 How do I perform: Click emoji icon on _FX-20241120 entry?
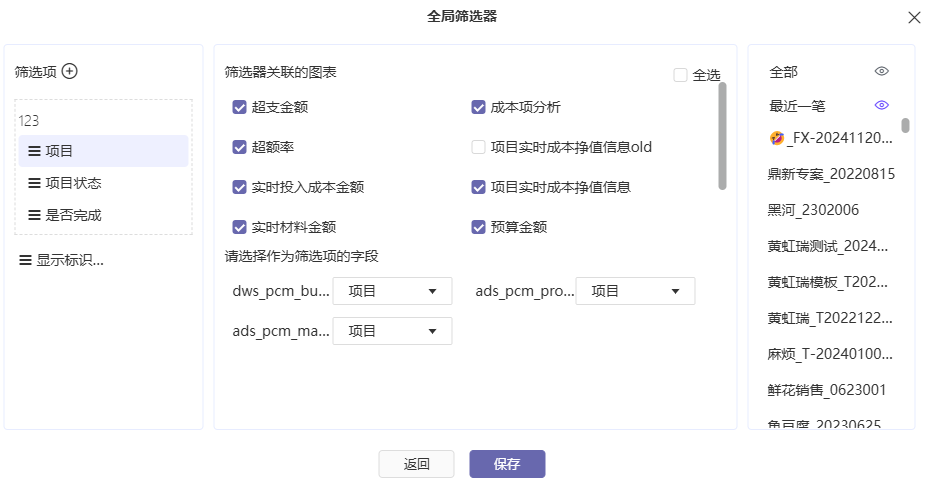(776, 138)
